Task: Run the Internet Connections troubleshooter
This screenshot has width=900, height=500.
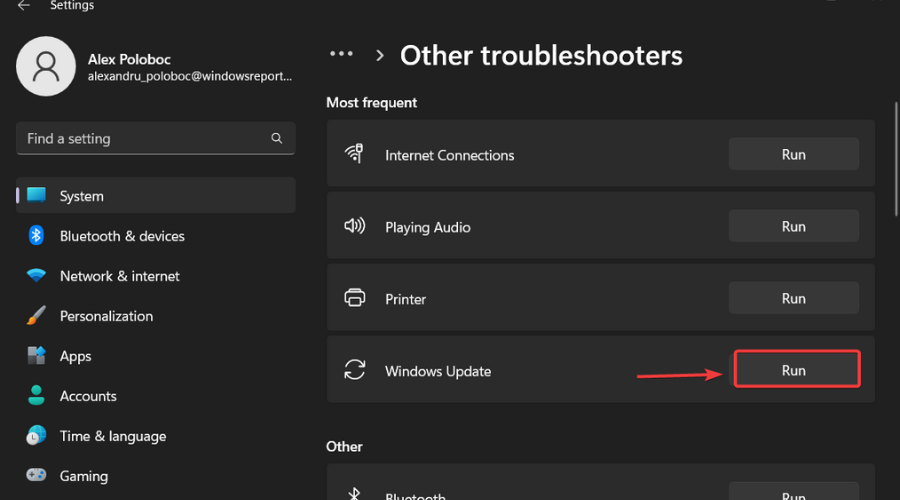Action: 793,154
